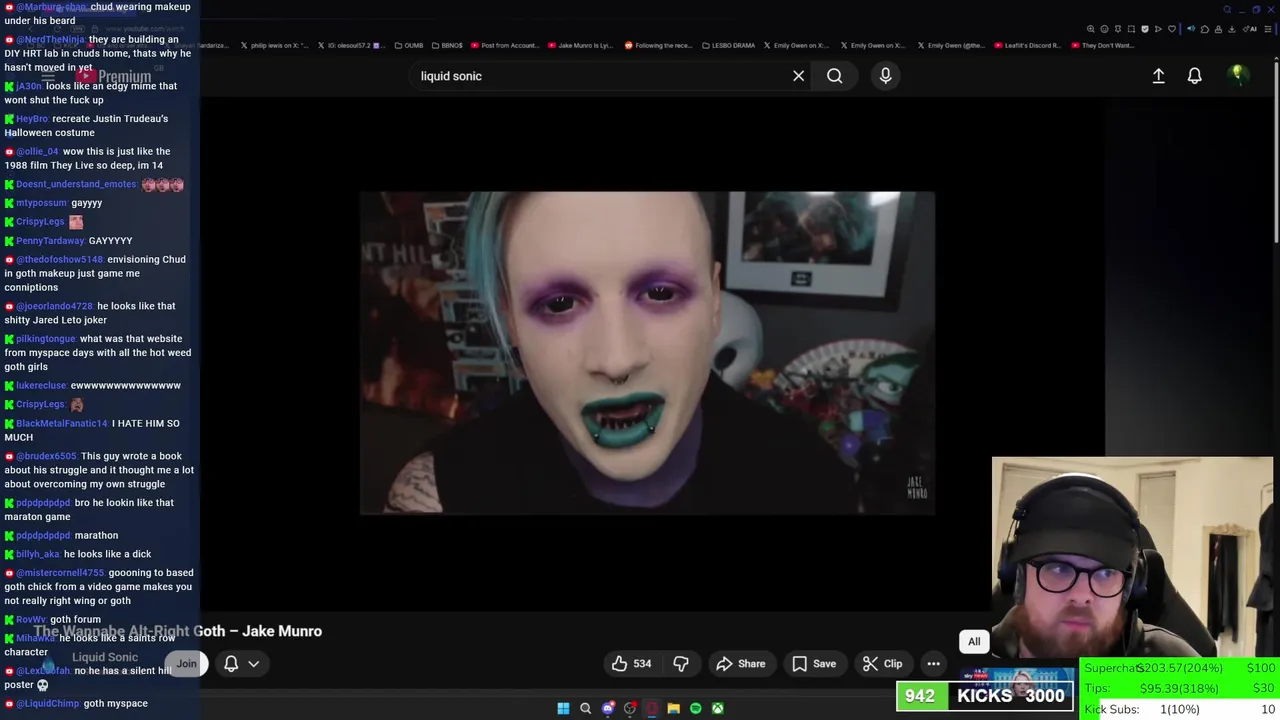Open the YouTube create/upload icon
The width and height of the screenshot is (1280, 720).
pos(1158,76)
